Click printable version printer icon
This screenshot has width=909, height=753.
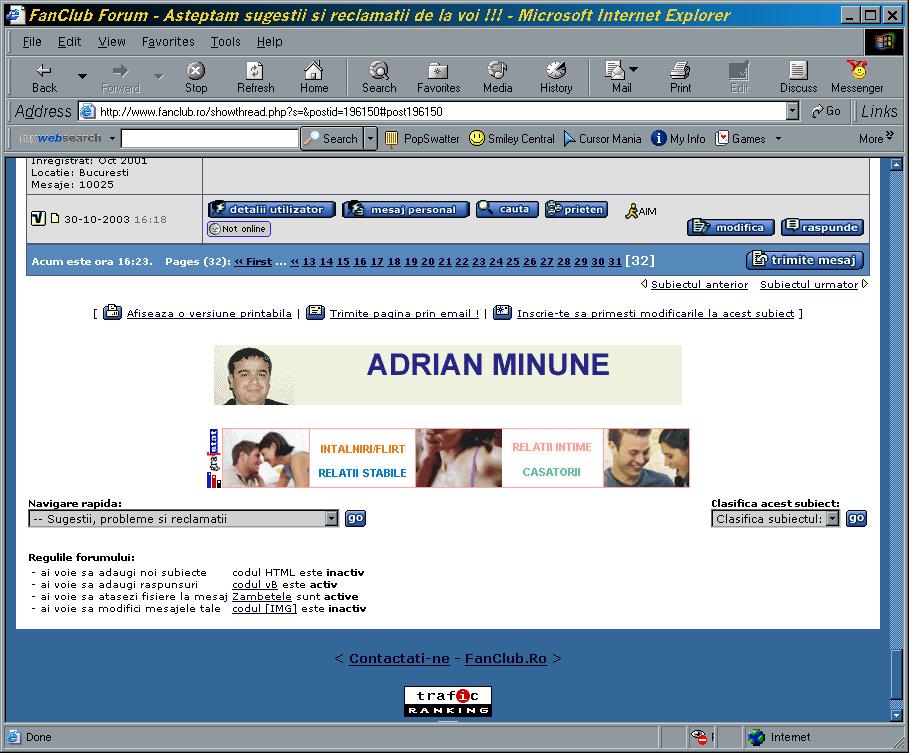tap(112, 312)
